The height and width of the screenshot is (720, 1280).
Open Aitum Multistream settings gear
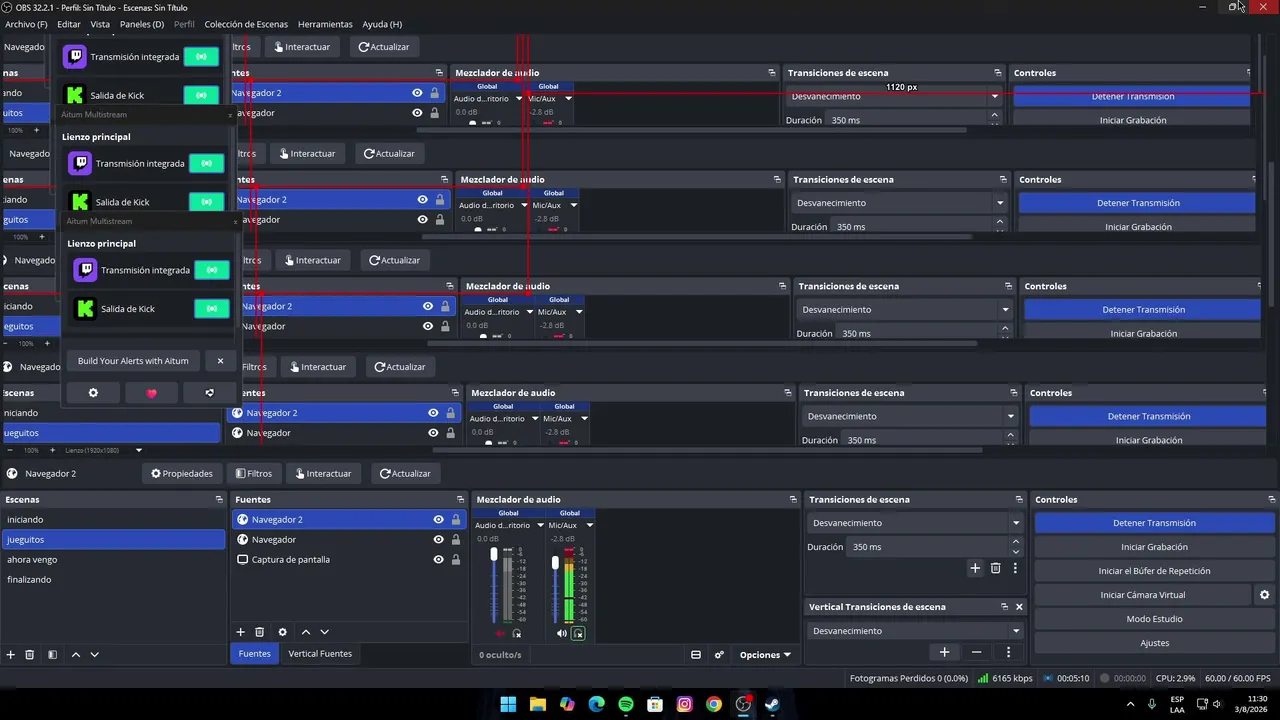[93, 393]
